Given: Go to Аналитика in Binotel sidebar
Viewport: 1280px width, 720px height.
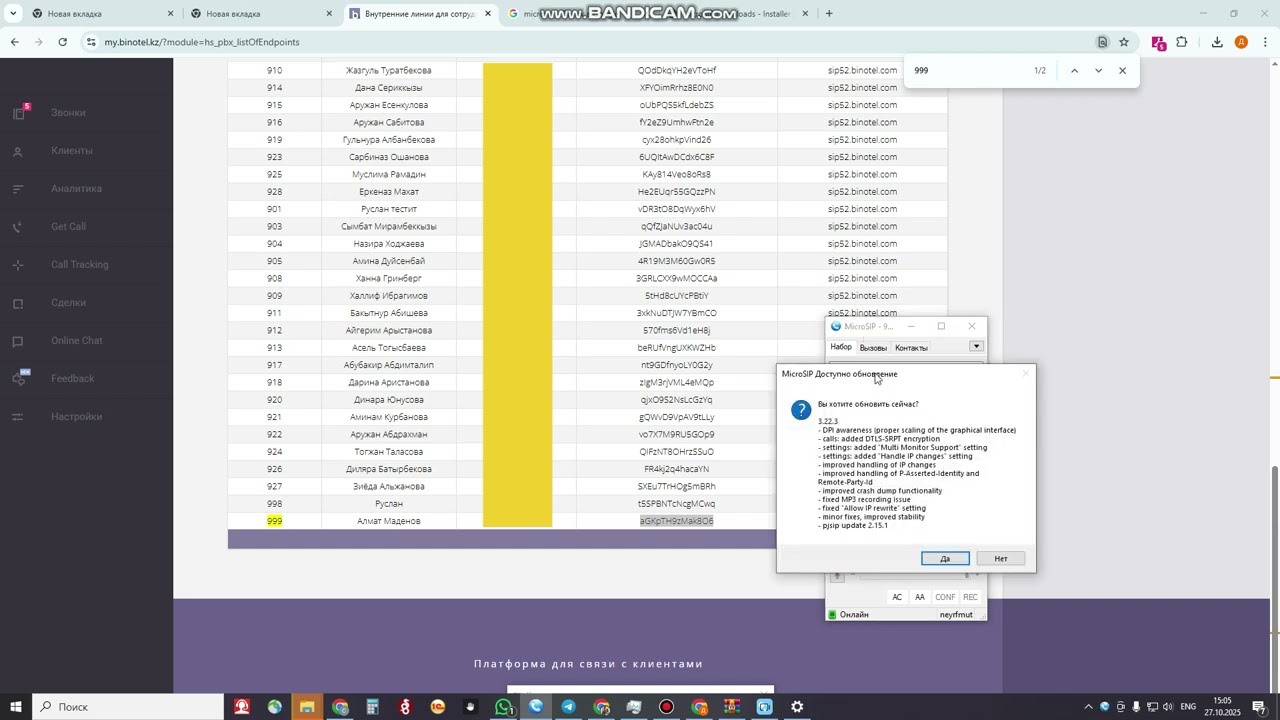Looking at the screenshot, I should click(x=77, y=189).
